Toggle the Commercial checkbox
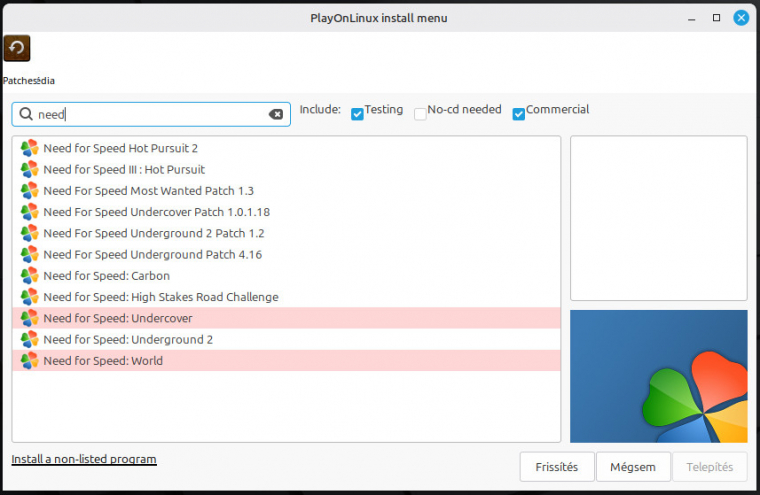This screenshot has height=495, width=760. 519,114
